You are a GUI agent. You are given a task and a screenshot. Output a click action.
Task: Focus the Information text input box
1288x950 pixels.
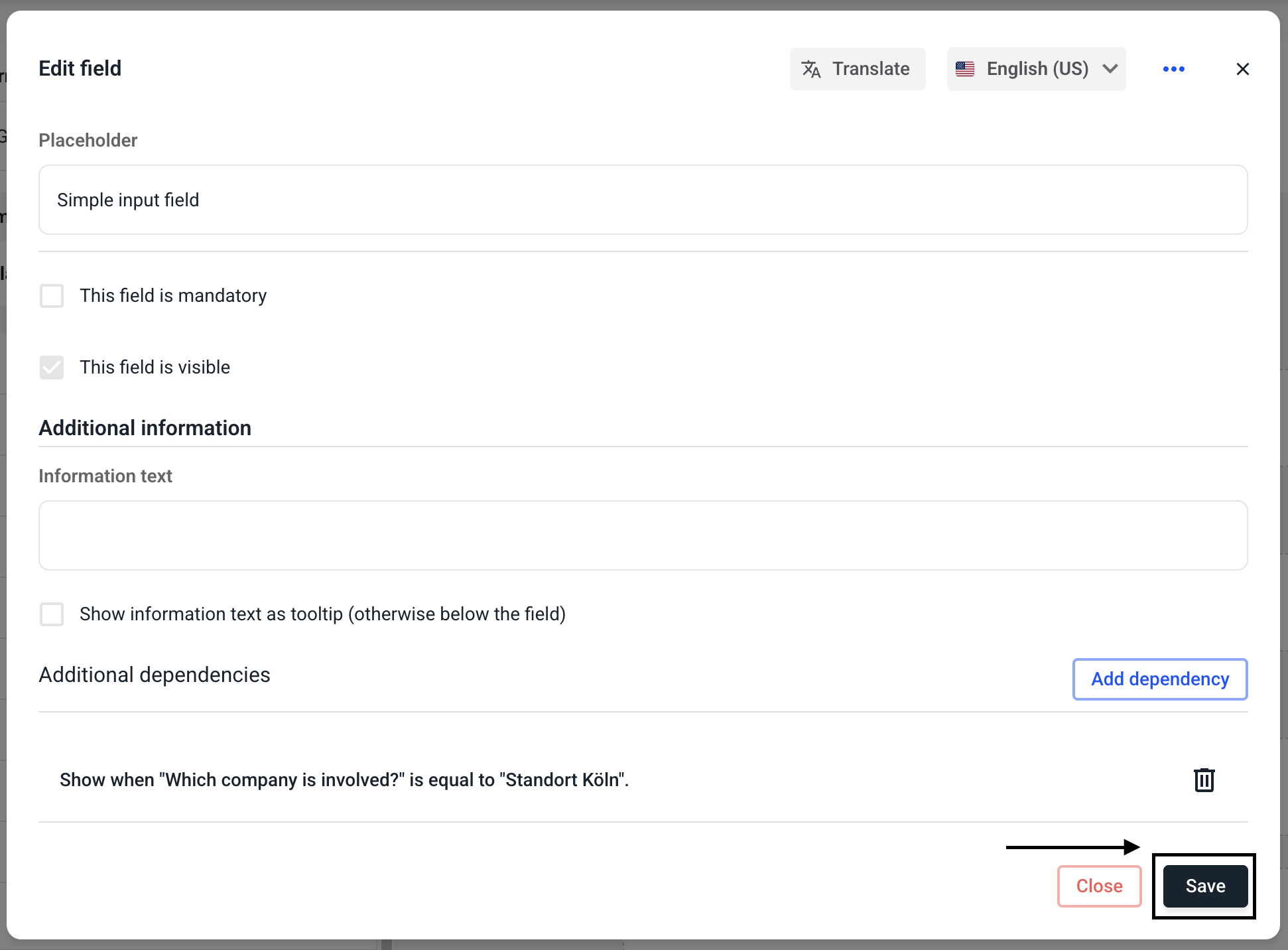click(643, 535)
